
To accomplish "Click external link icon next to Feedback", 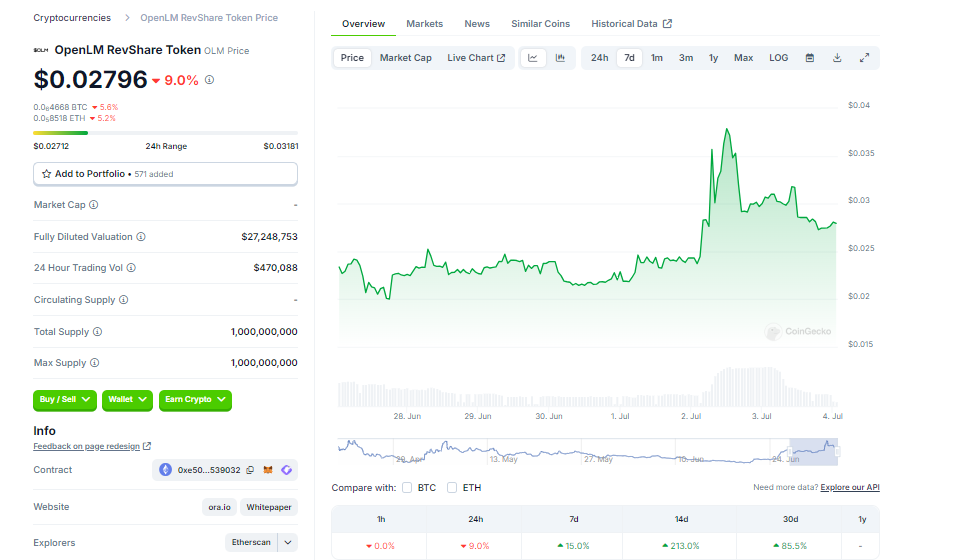I will [147, 446].
